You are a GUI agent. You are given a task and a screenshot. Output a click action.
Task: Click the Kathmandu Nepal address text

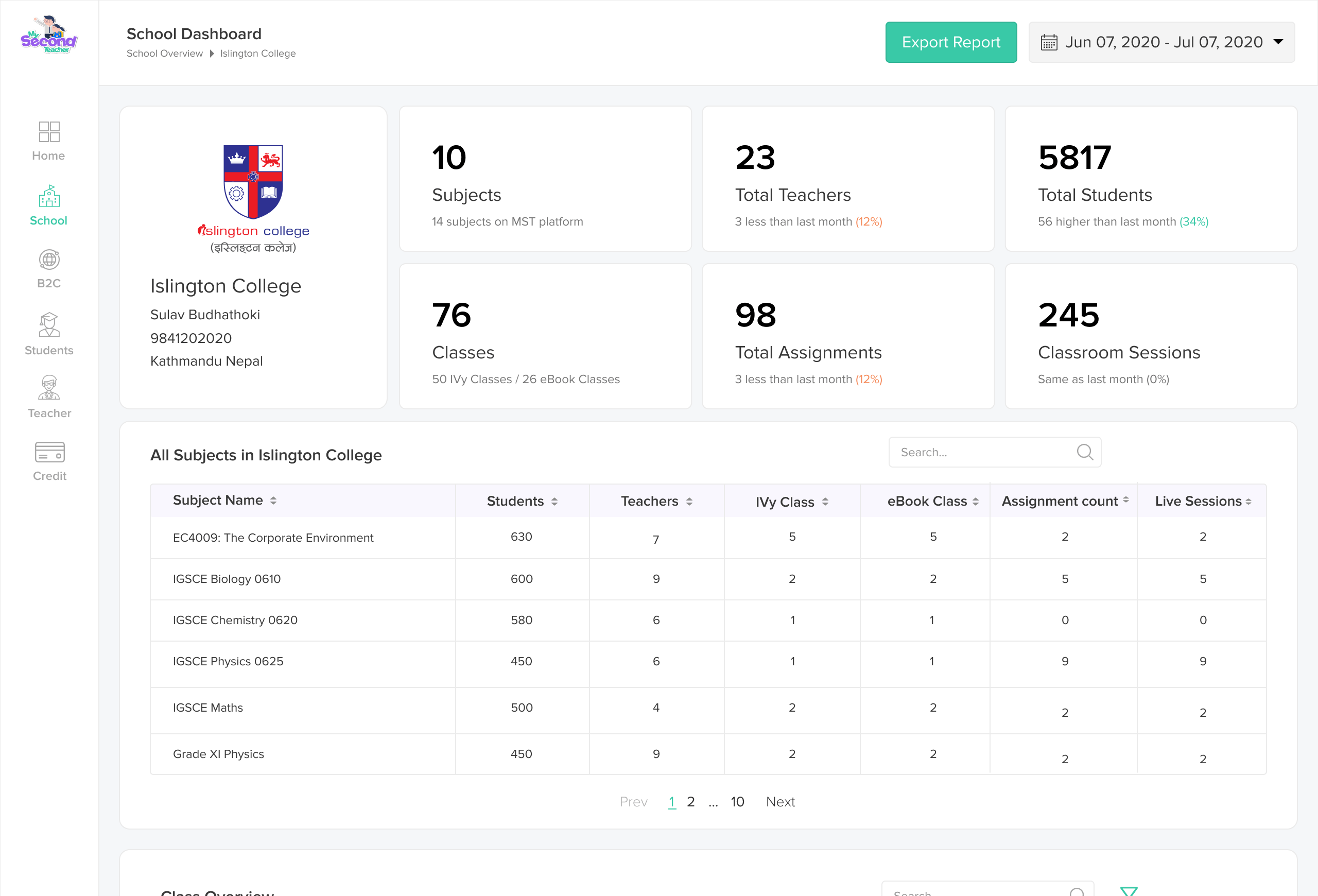206,361
